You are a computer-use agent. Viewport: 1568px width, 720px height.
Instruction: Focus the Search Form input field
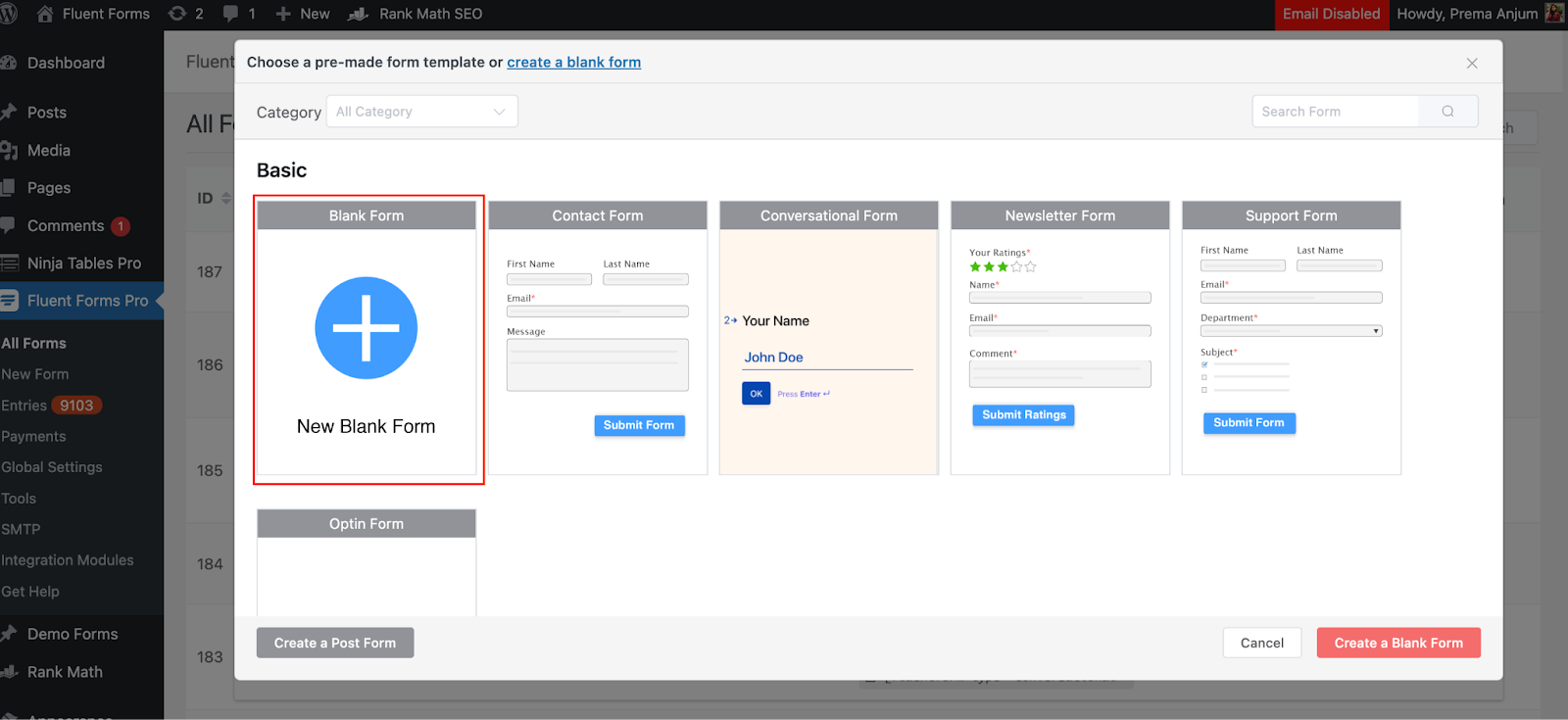(x=1336, y=112)
